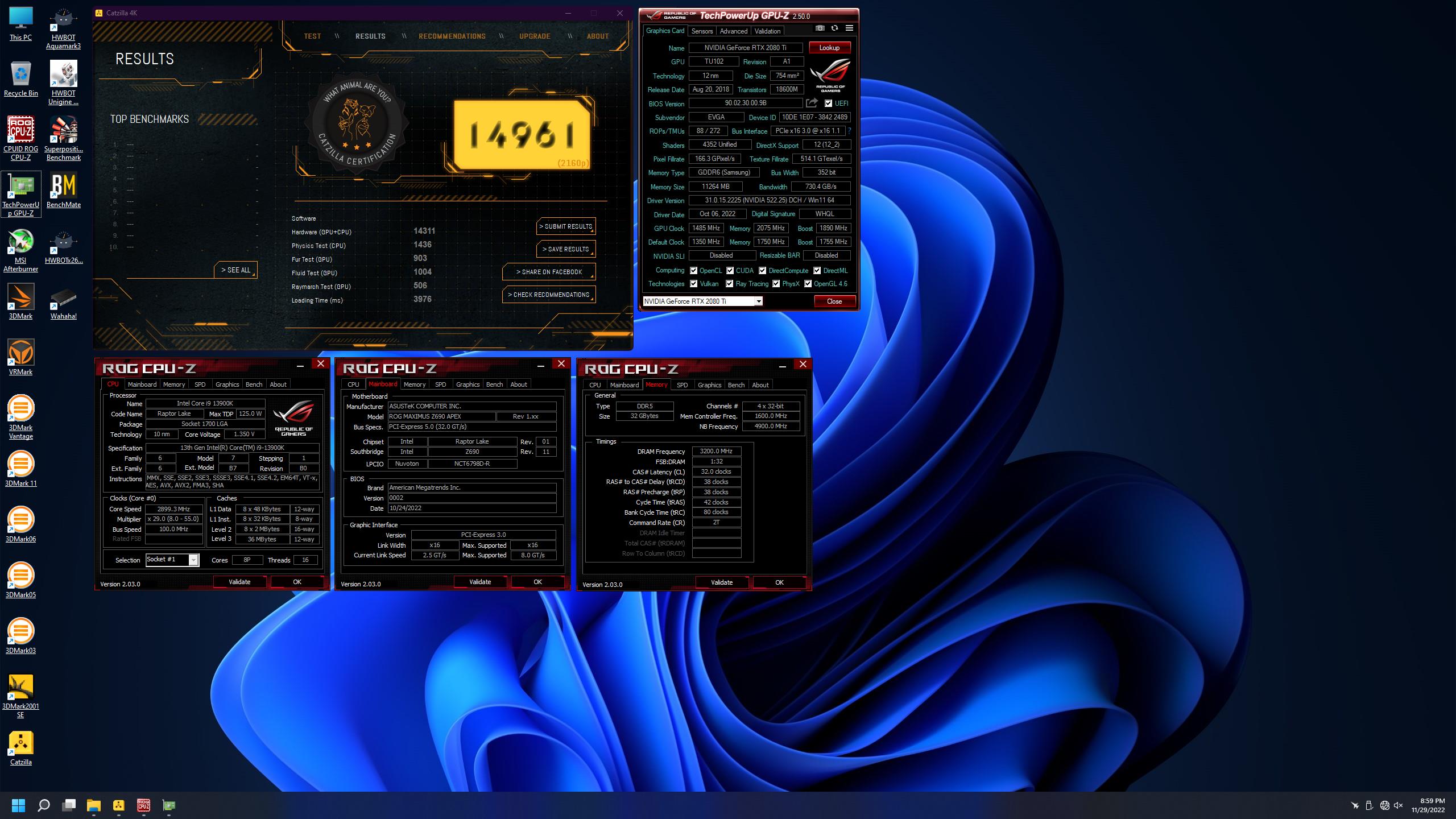Click bus interface question mark in GPU-Z
This screenshot has width=1456, height=819.
[849, 131]
